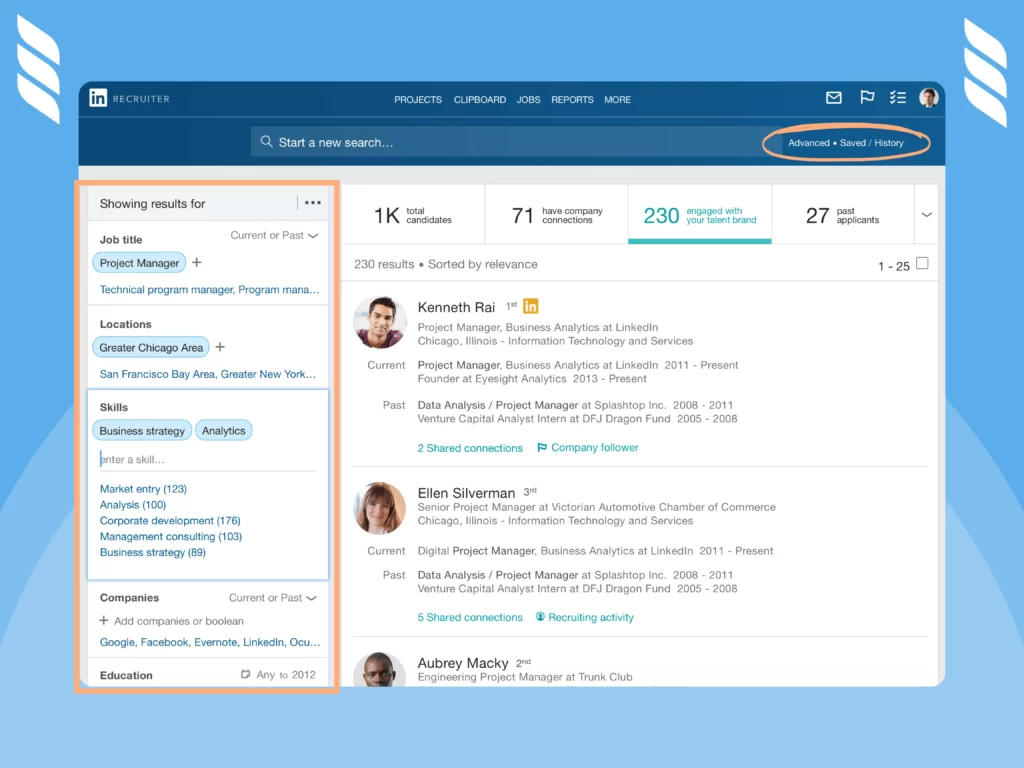Click the plus icon beside Add companies

(104, 620)
